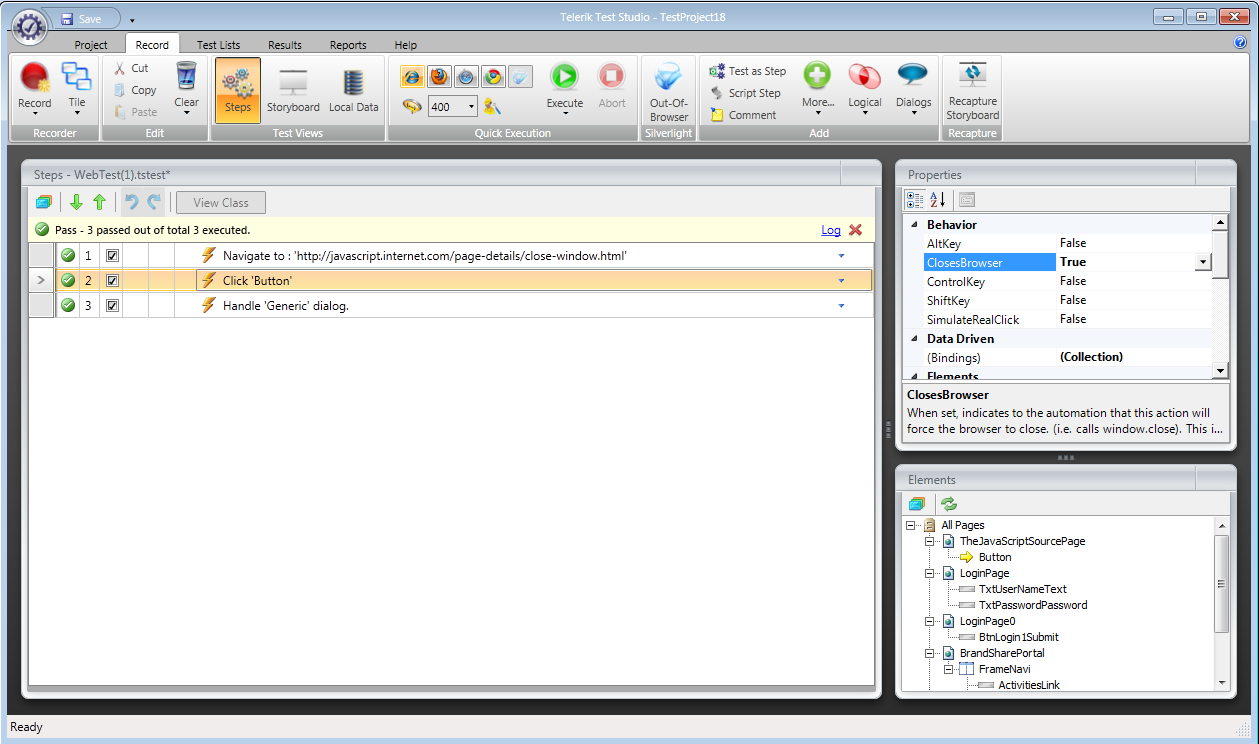Viewport: 1259px width, 744px height.
Task: Sort properties alphabetically
Action: tap(937, 200)
